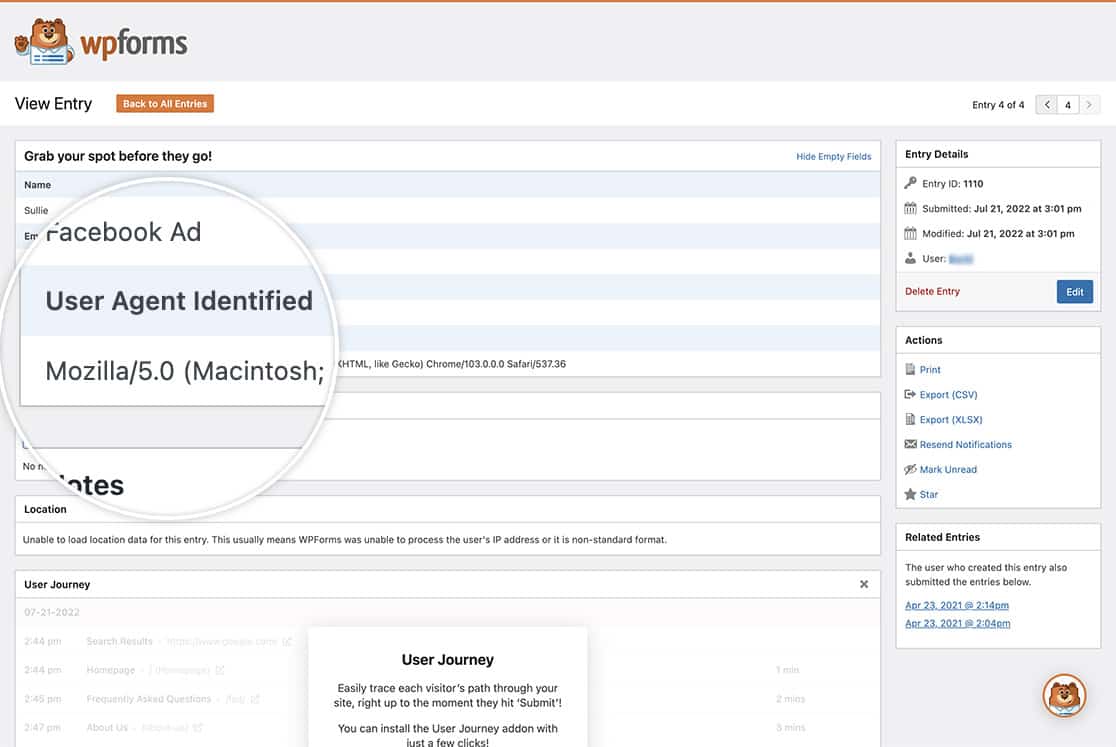Screen dimensions: 1116x747
Task: Advance to the next entry with the right chevron
Action: (1090, 103)
